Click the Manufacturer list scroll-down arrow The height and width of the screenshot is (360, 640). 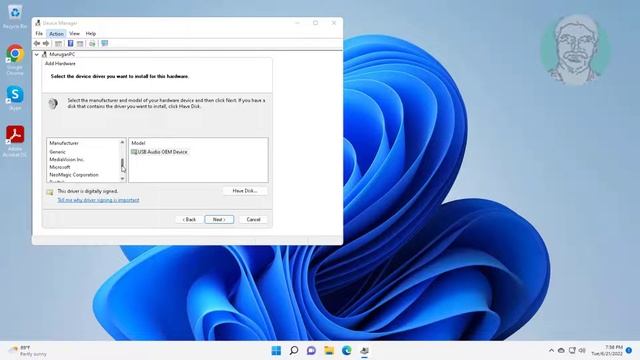coord(122,179)
